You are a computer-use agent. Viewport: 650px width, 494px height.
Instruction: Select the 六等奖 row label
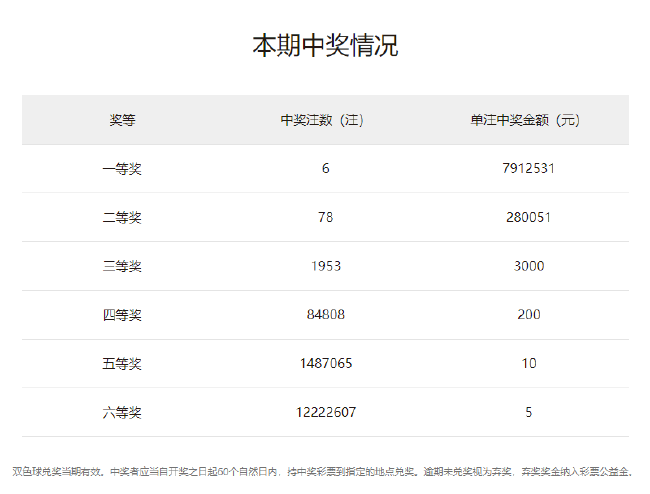(x=122, y=412)
